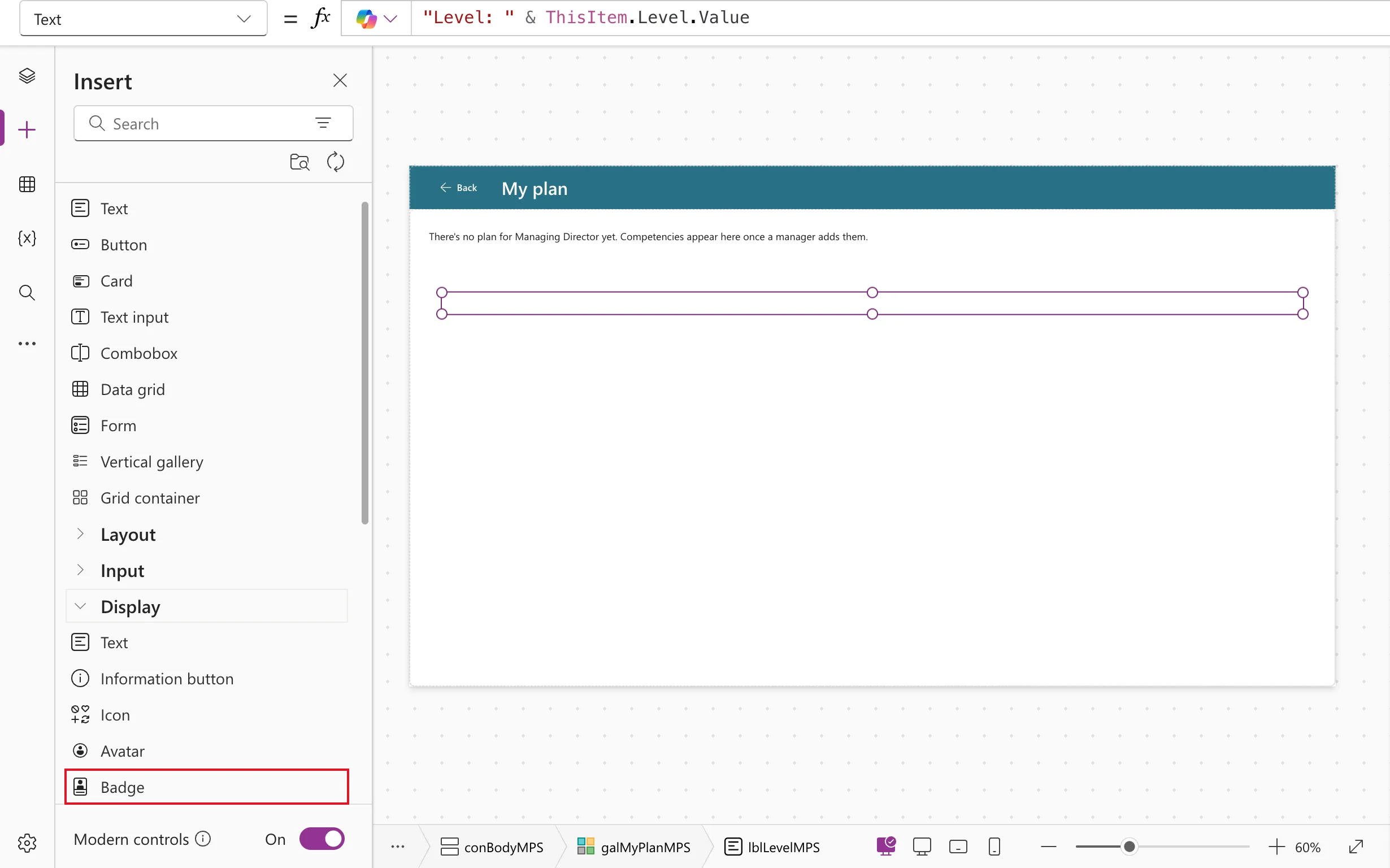The width and height of the screenshot is (1390, 868).
Task: Open the left rail more options ellipsis
Action: click(27, 343)
